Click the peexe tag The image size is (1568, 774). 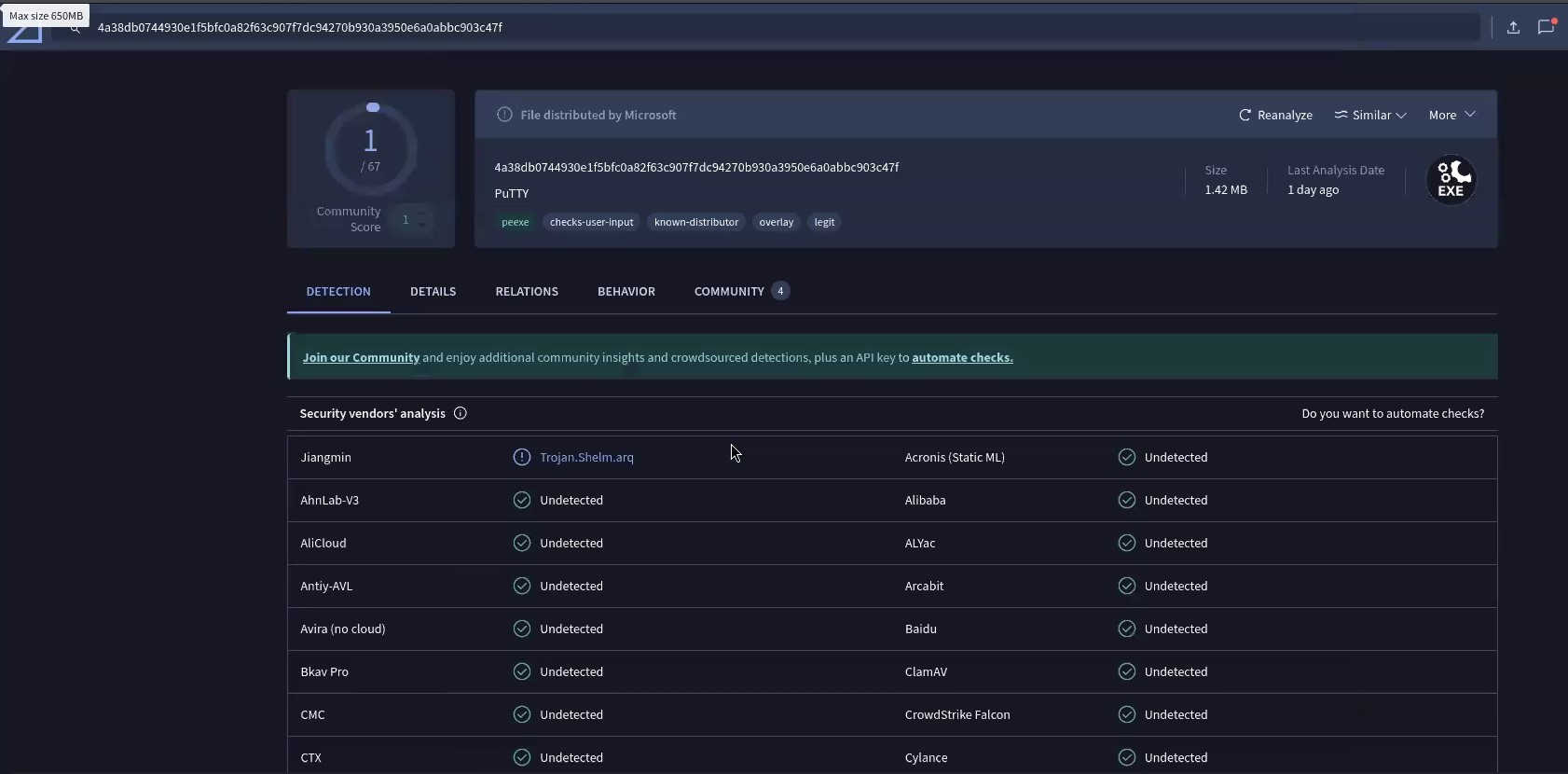click(x=515, y=222)
